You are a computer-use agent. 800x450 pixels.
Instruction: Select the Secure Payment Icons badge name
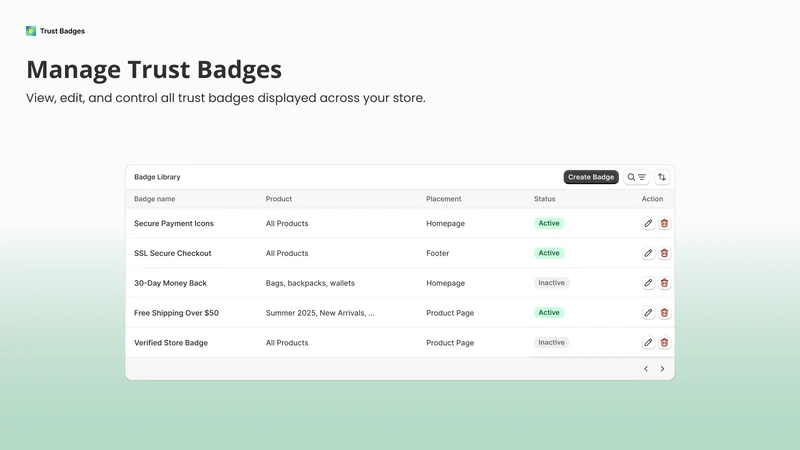click(x=174, y=223)
